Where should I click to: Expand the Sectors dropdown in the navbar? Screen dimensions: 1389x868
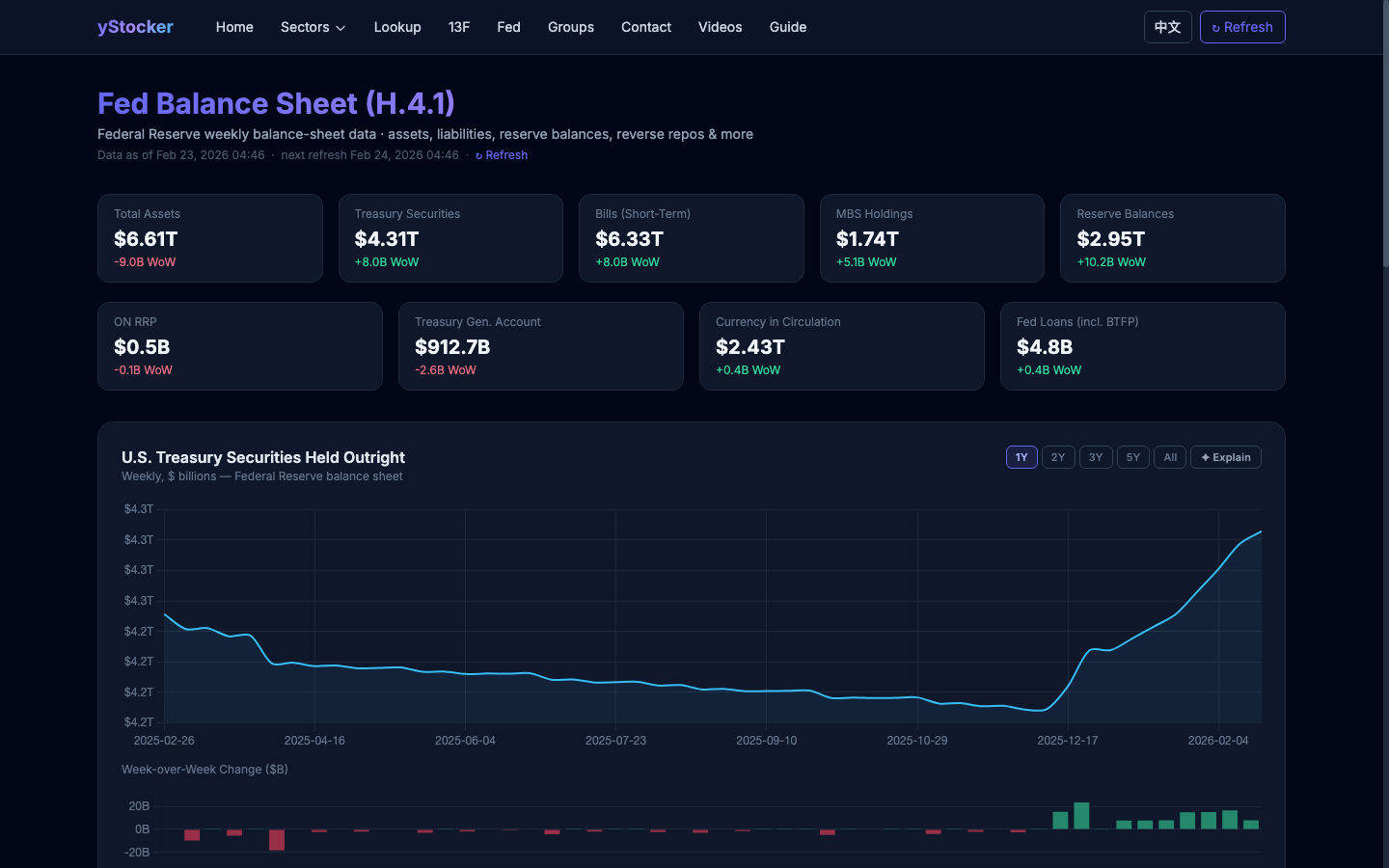click(x=313, y=27)
